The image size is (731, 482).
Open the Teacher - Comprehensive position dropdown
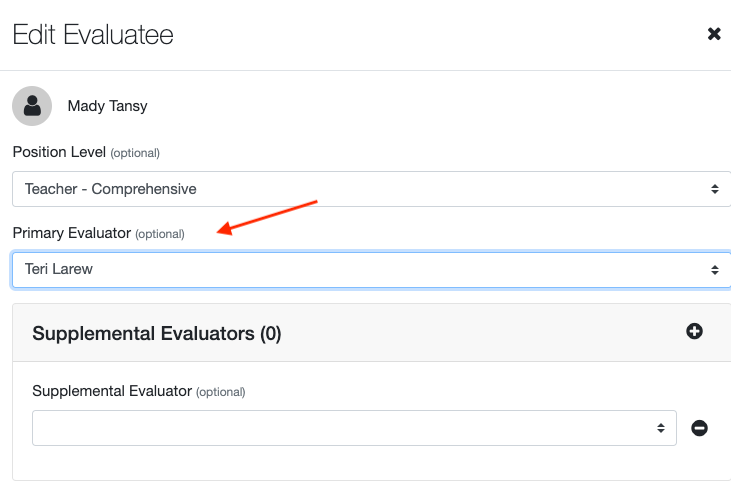(360, 188)
